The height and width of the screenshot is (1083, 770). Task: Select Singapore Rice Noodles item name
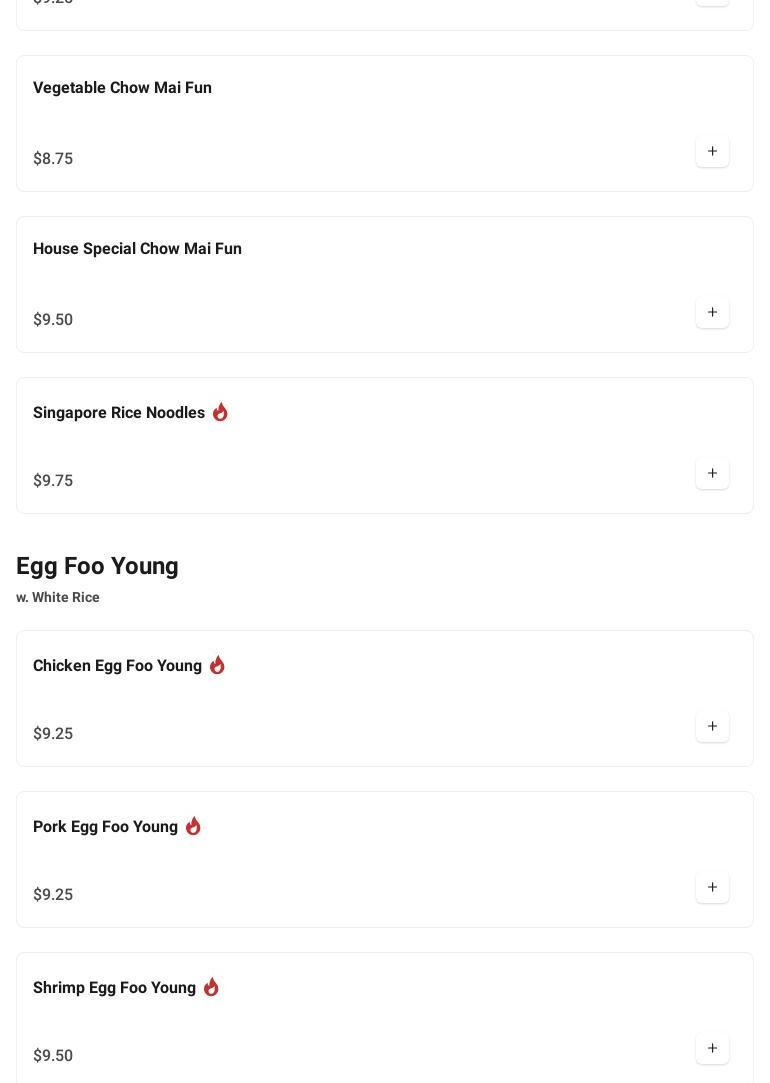tap(119, 413)
